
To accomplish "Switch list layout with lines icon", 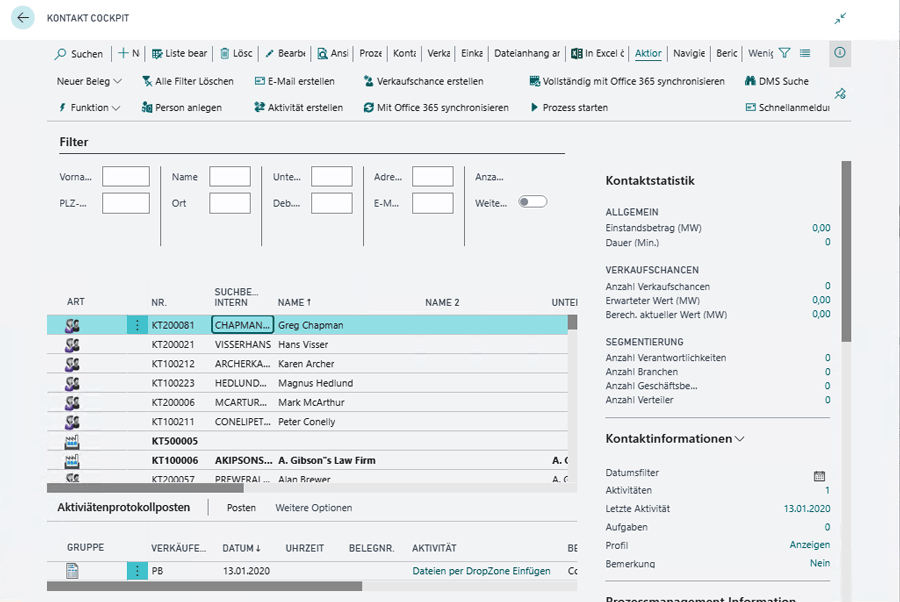I will 805,53.
